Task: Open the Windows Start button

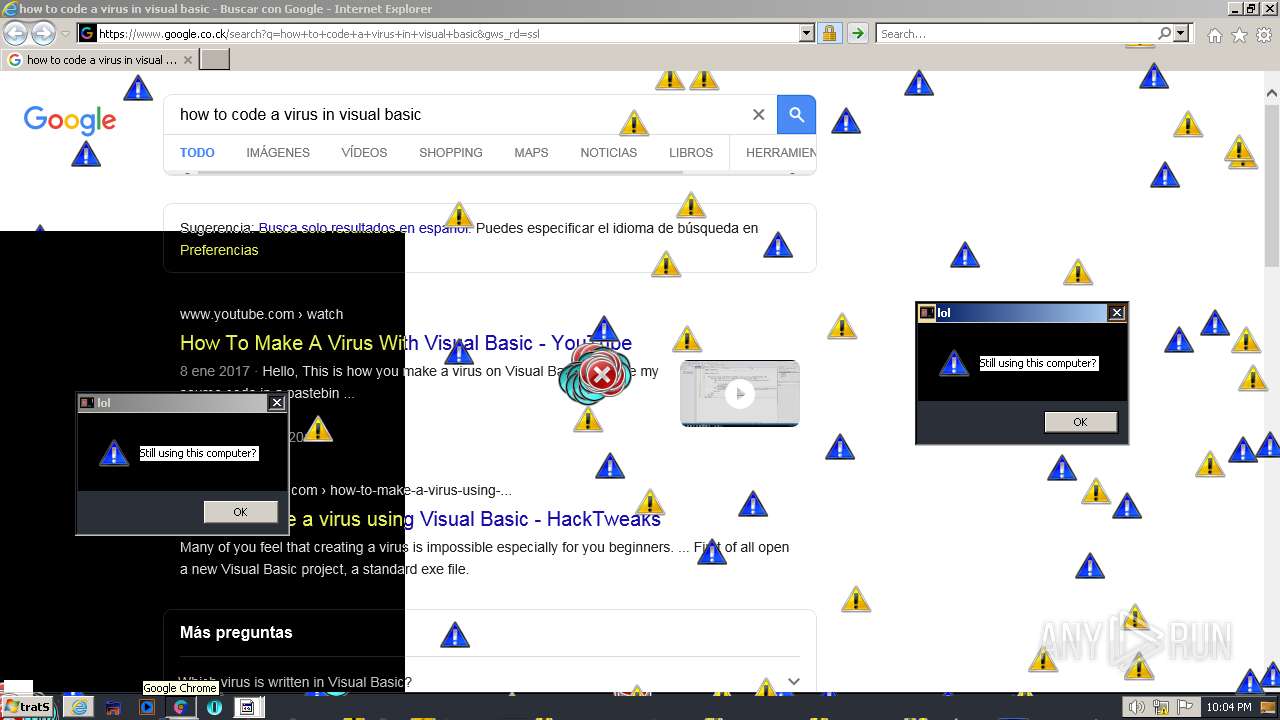Action: tap(27, 707)
